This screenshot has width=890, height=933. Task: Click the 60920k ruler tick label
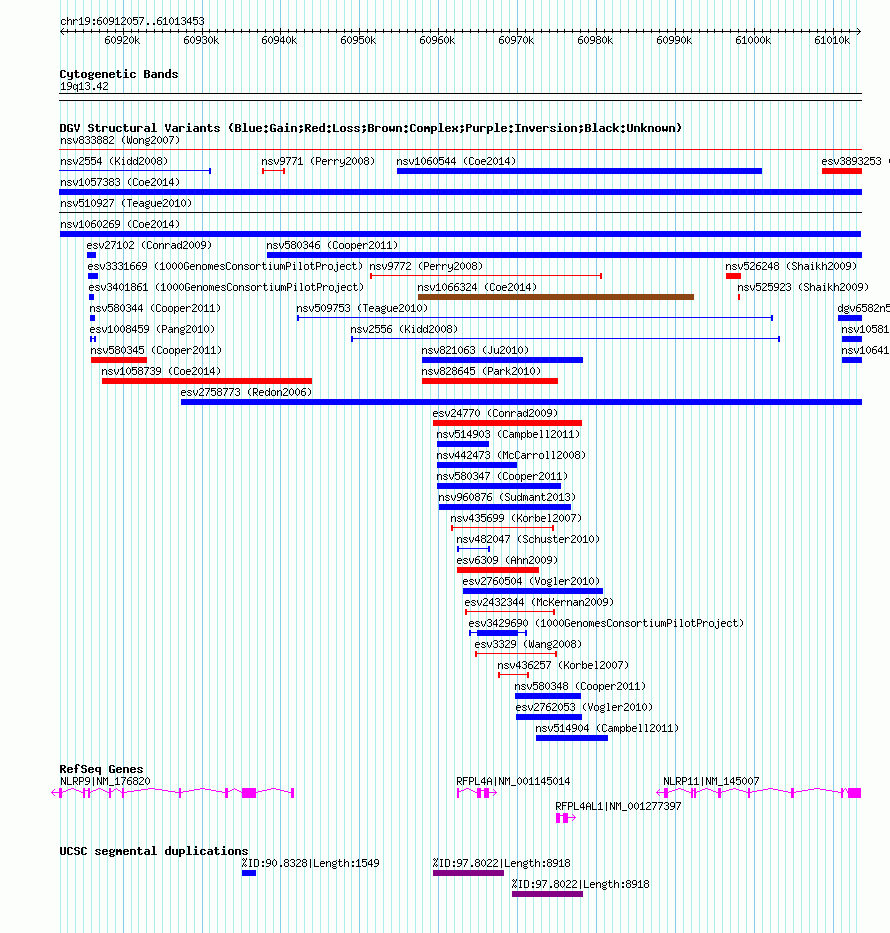[122, 40]
